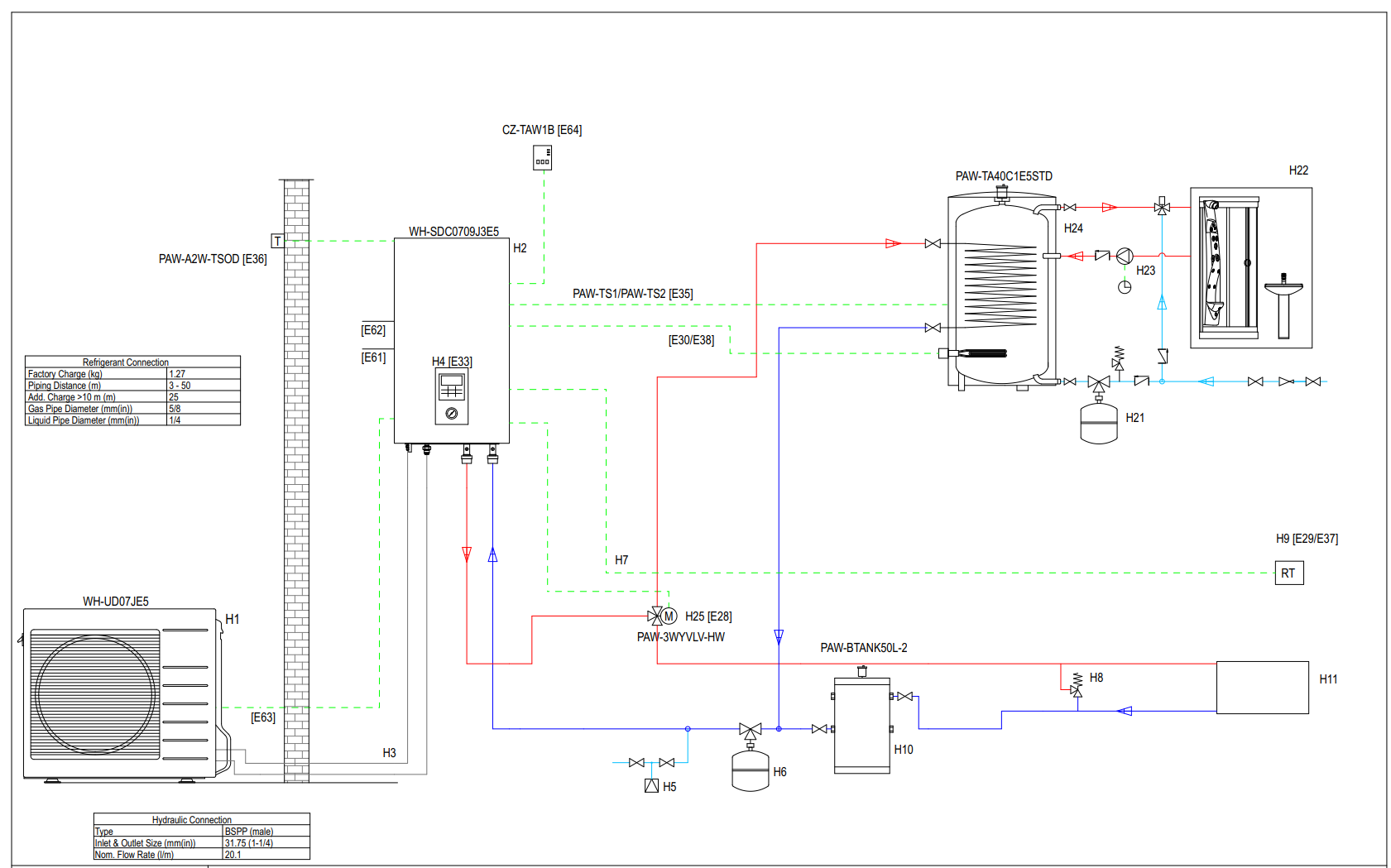
Task: Click the Refrigerant Connection table header
Action: 126,362
